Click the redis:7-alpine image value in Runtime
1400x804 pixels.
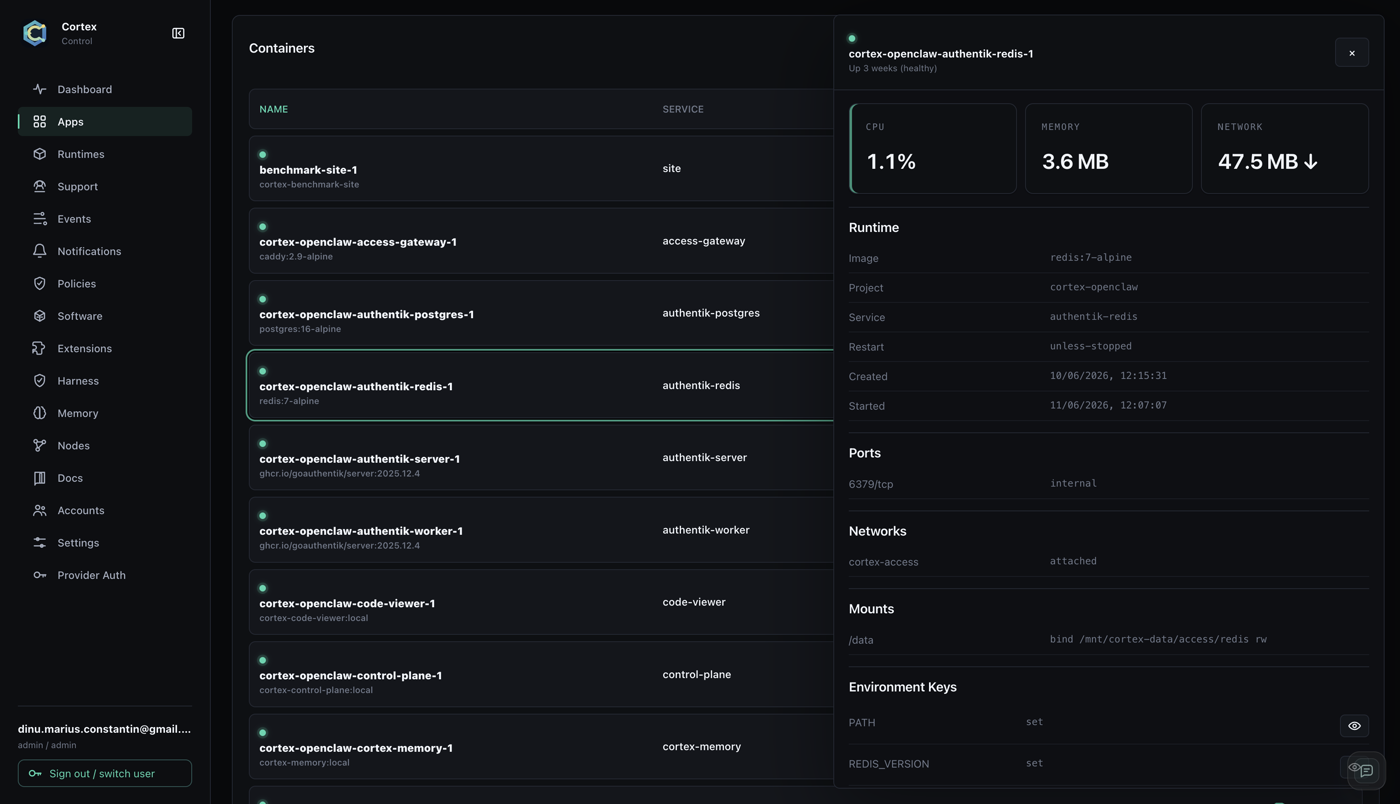click(x=1091, y=257)
